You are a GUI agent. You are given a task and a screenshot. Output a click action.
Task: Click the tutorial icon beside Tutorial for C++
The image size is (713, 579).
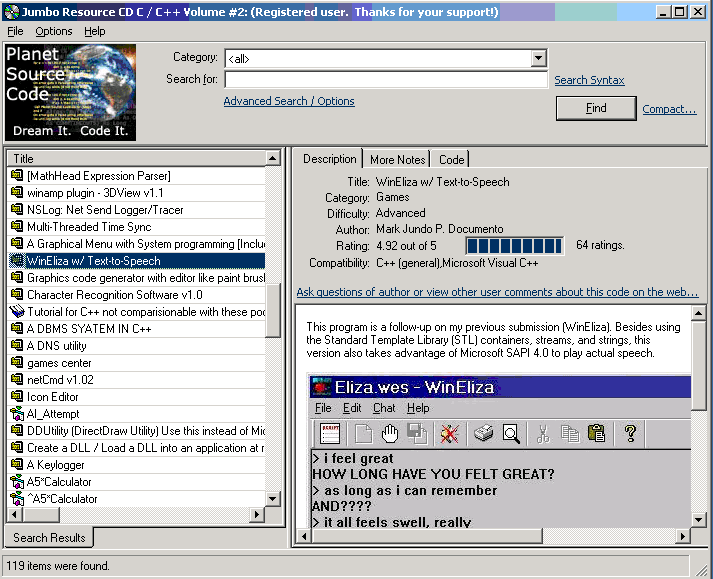pyautogui.click(x=17, y=312)
